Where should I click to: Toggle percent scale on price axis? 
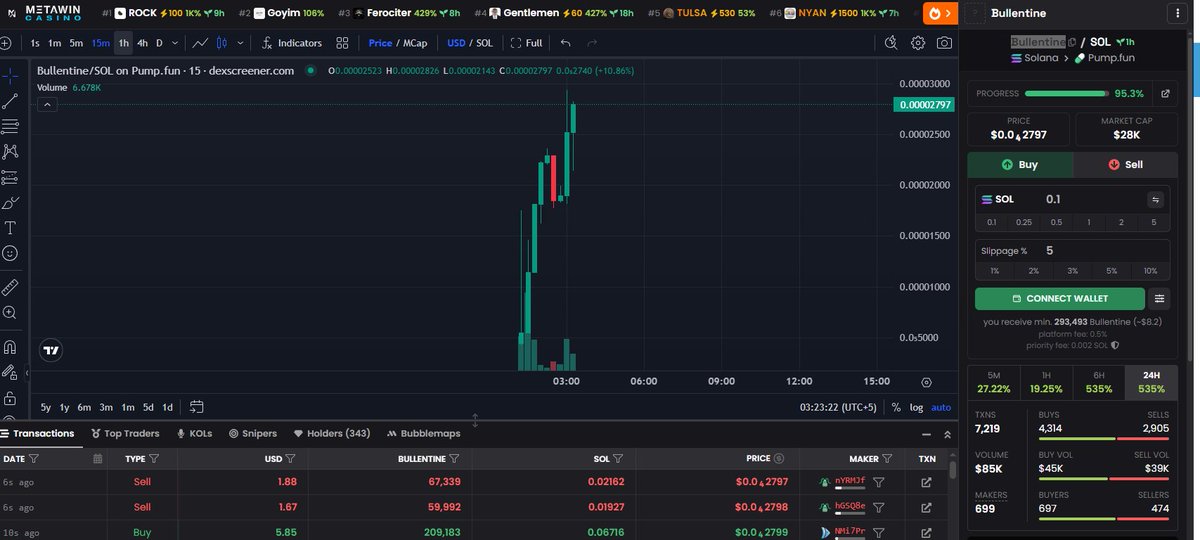[896, 407]
